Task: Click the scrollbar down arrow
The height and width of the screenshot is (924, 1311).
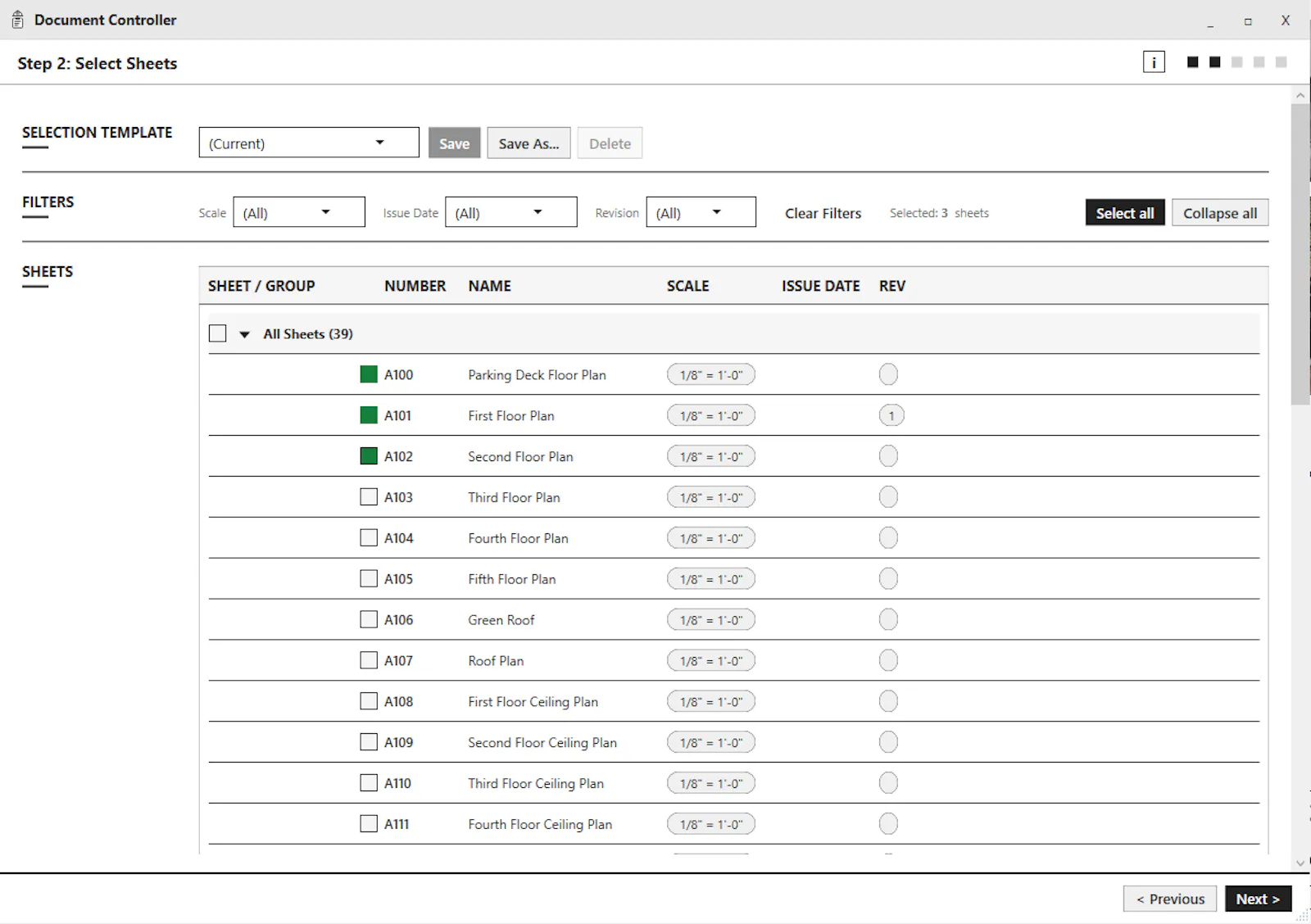Action: (x=1300, y=863)
